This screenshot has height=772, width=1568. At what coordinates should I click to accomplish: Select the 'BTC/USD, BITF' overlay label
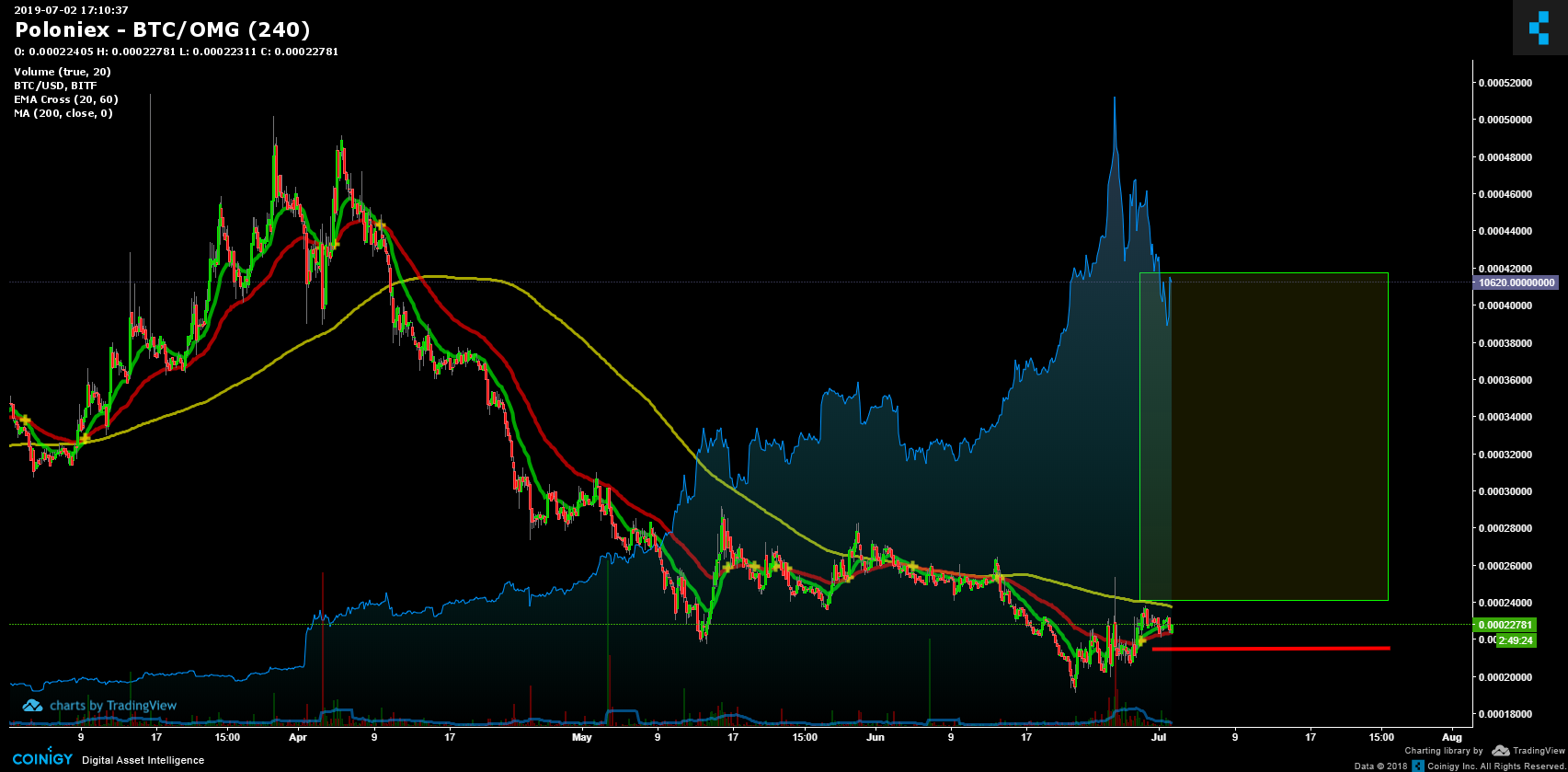(55, 86)
